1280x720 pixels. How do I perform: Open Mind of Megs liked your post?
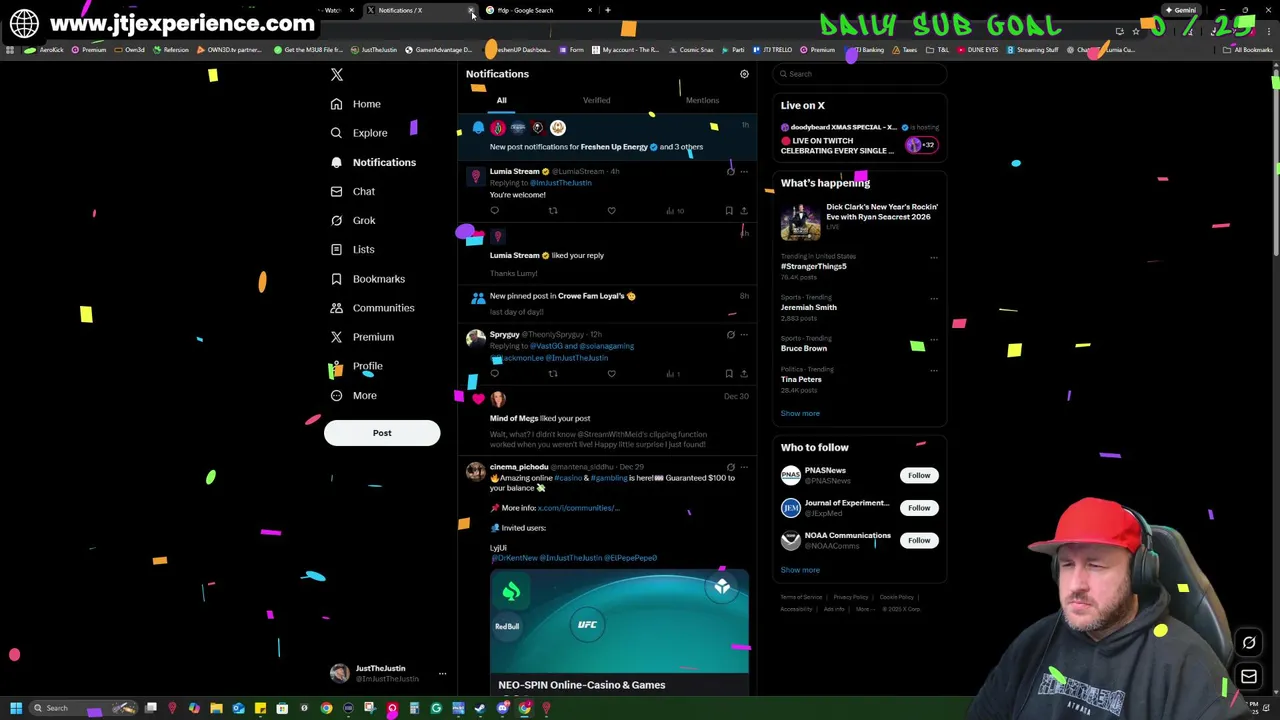[607, 420]
